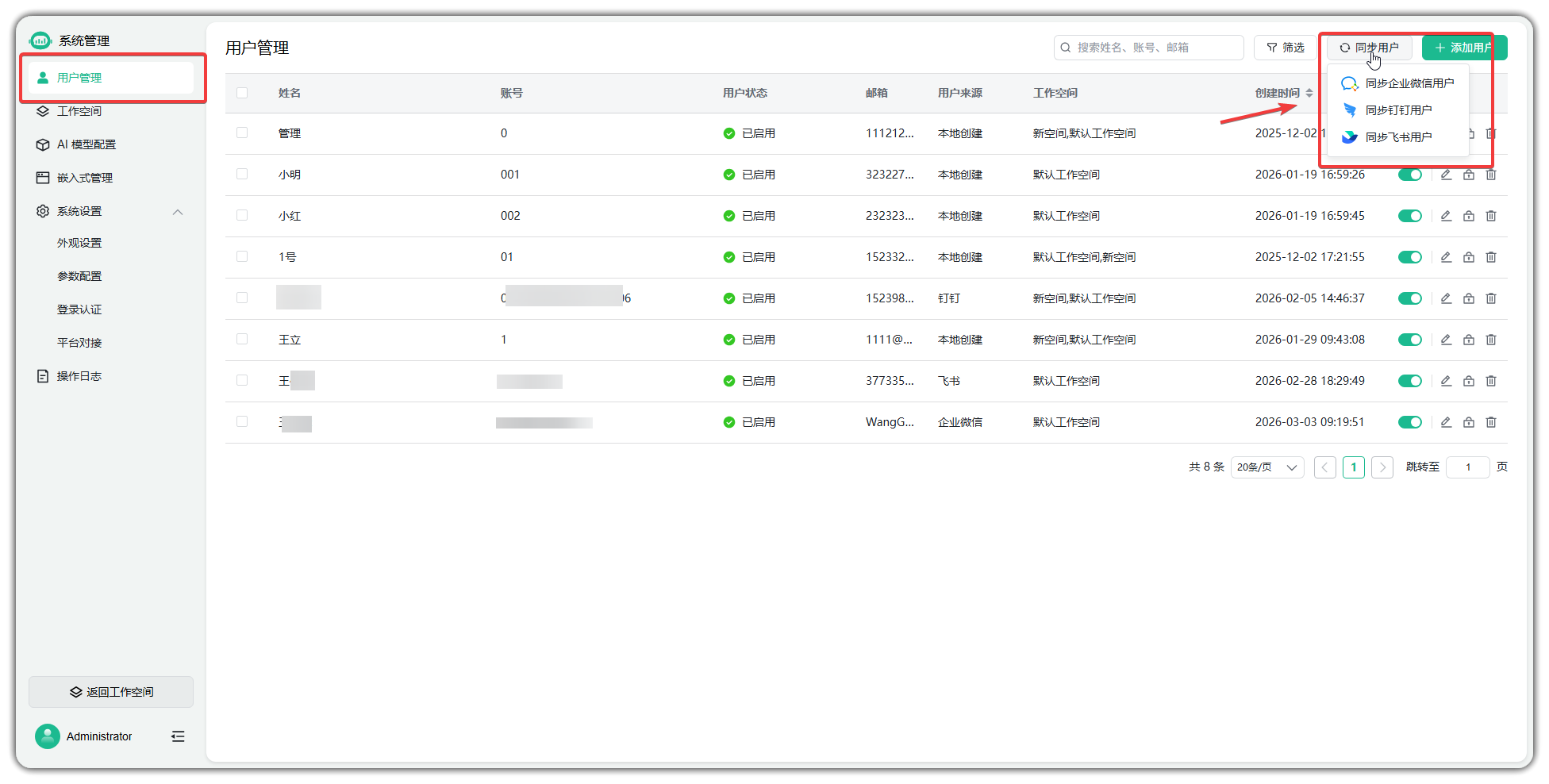
Task: Click the edit pencil icon for user 王立
Action: [x=1446, y=340]
